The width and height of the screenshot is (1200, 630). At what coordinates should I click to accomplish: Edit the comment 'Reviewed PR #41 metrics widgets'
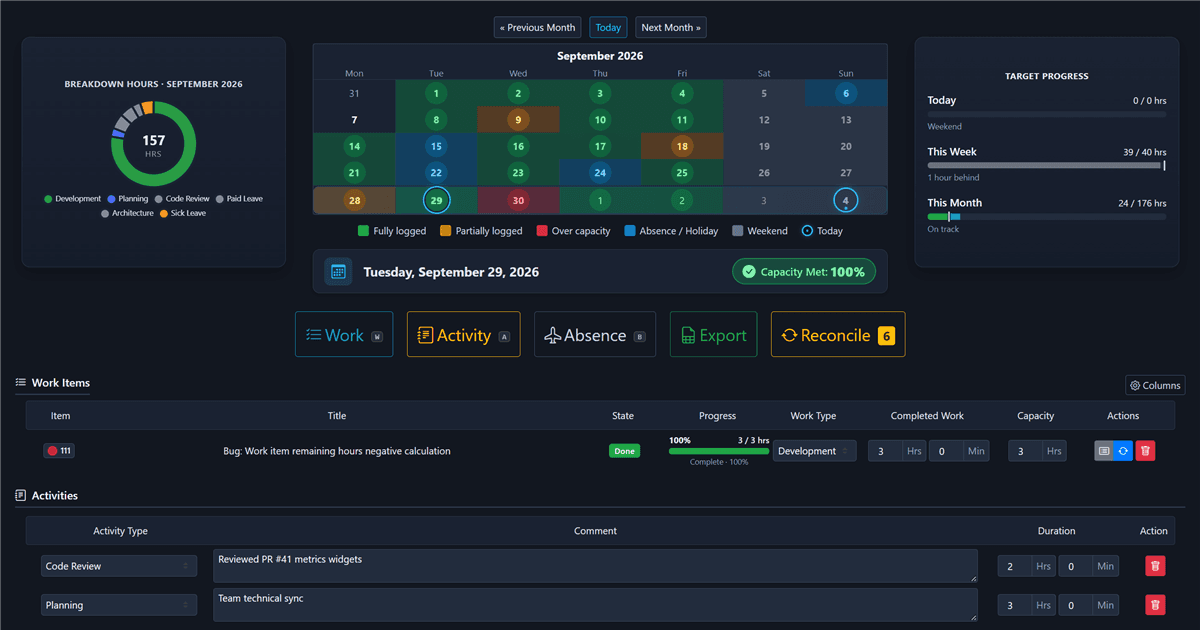point(595,566)
